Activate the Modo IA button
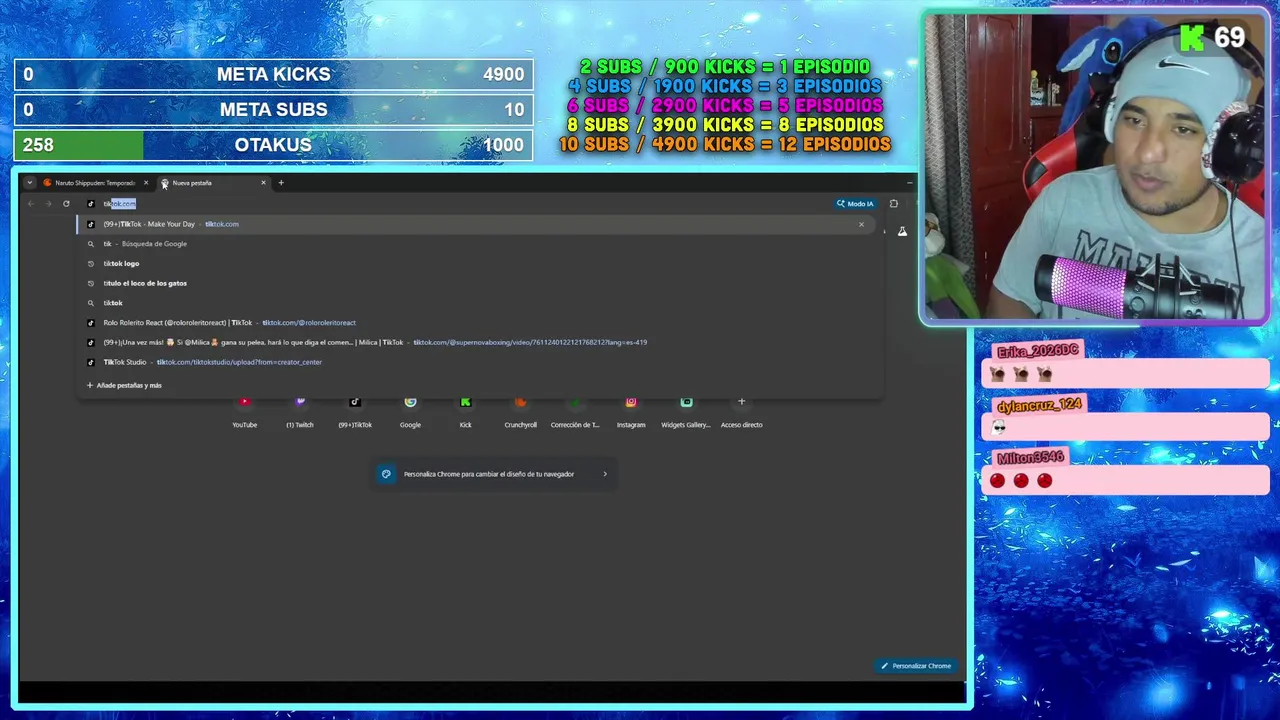 [x=856, y=204]
